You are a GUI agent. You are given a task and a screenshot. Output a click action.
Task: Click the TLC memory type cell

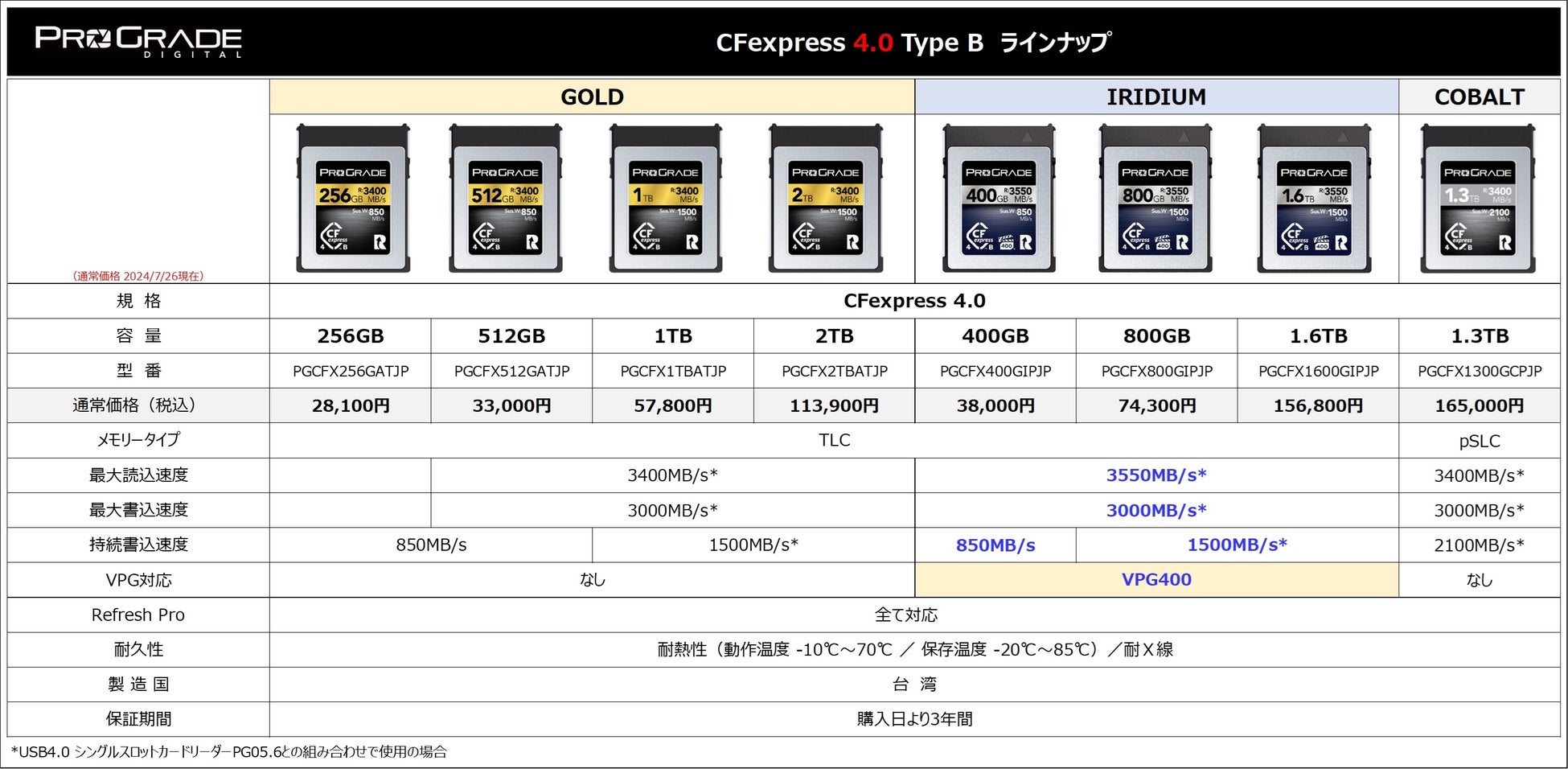[x=834, y=440]
